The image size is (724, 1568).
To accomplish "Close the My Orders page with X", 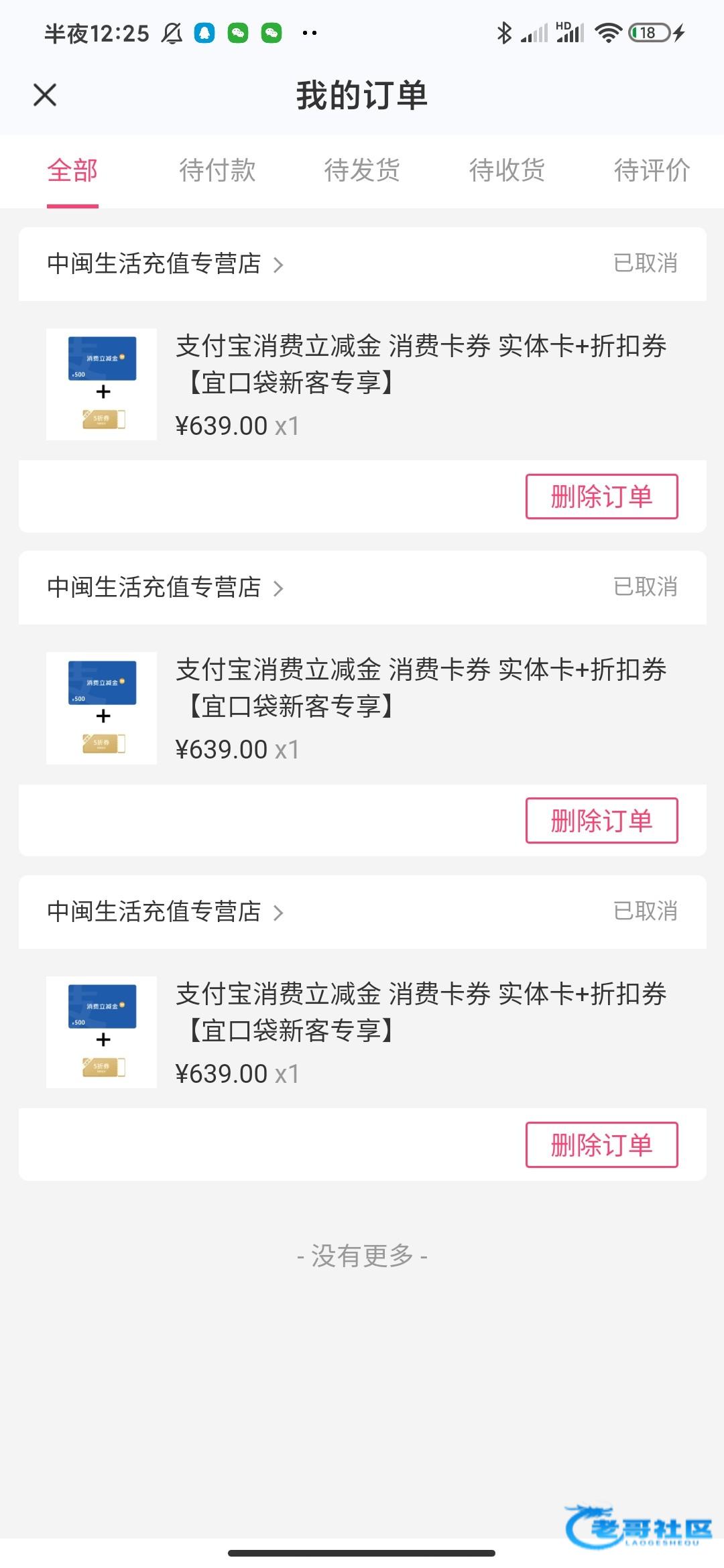I will coord(45,95).
